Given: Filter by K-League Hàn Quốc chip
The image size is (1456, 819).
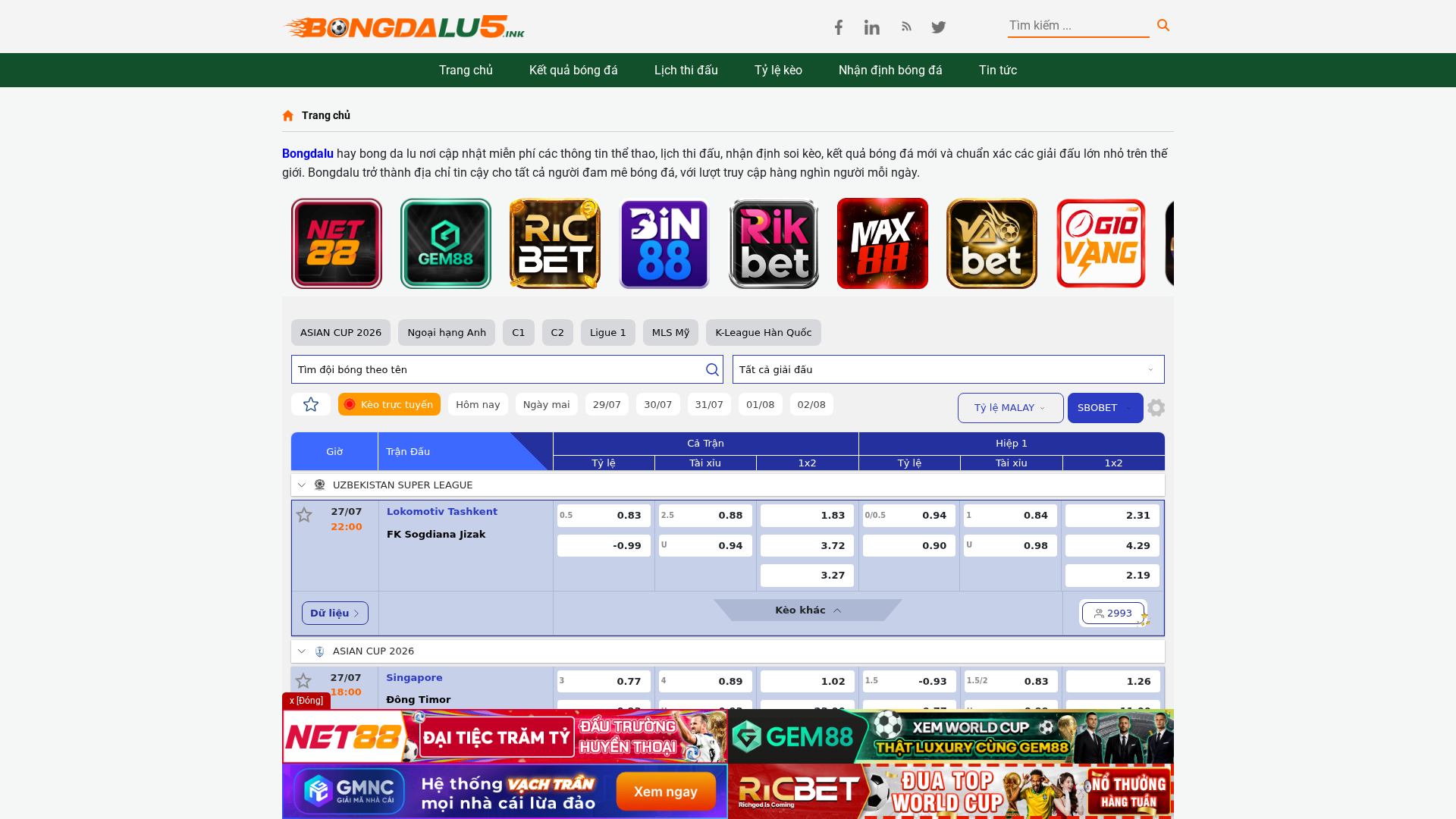Looking at the screenshot, I should [764, 332].
